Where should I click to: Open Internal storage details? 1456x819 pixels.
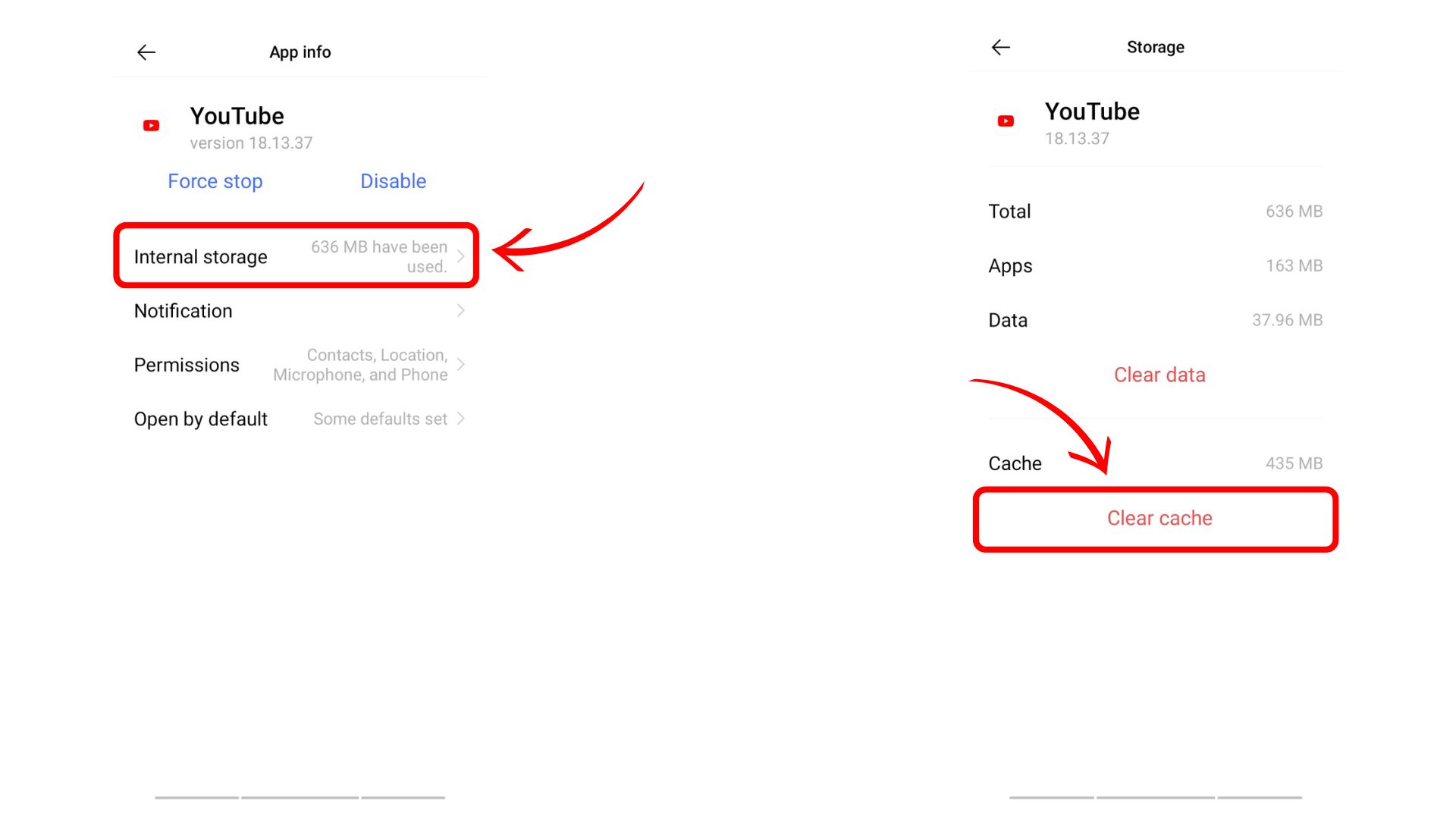(x=297, y=256)
